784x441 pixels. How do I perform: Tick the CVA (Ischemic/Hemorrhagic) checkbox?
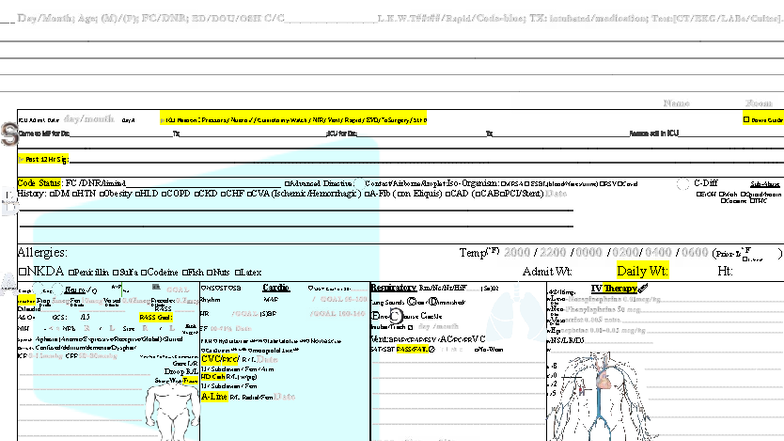tap(249, 194)
